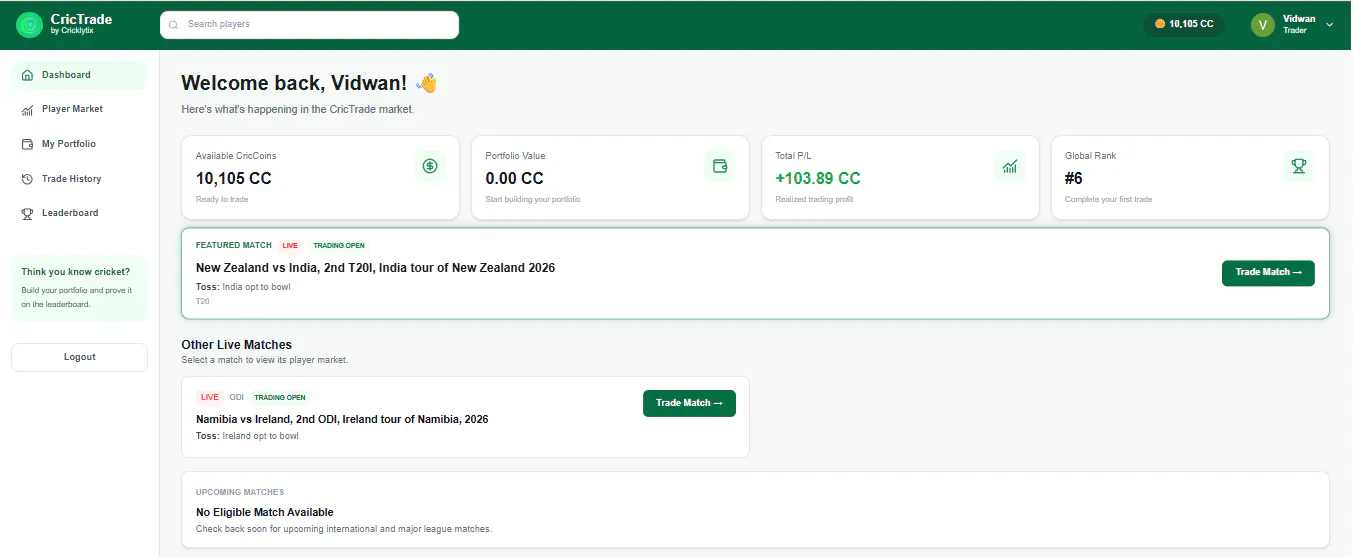
Task: Click the V avatar icon in the header
Action: coord(1263,25)
